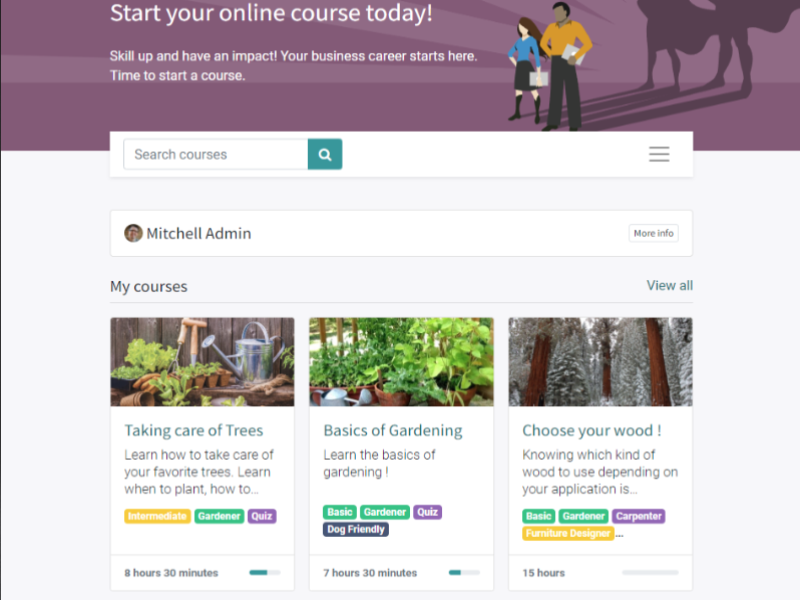800x600 pixels.
Task: Select the Furniture Designer tag
Action: [x=568, y=534]
